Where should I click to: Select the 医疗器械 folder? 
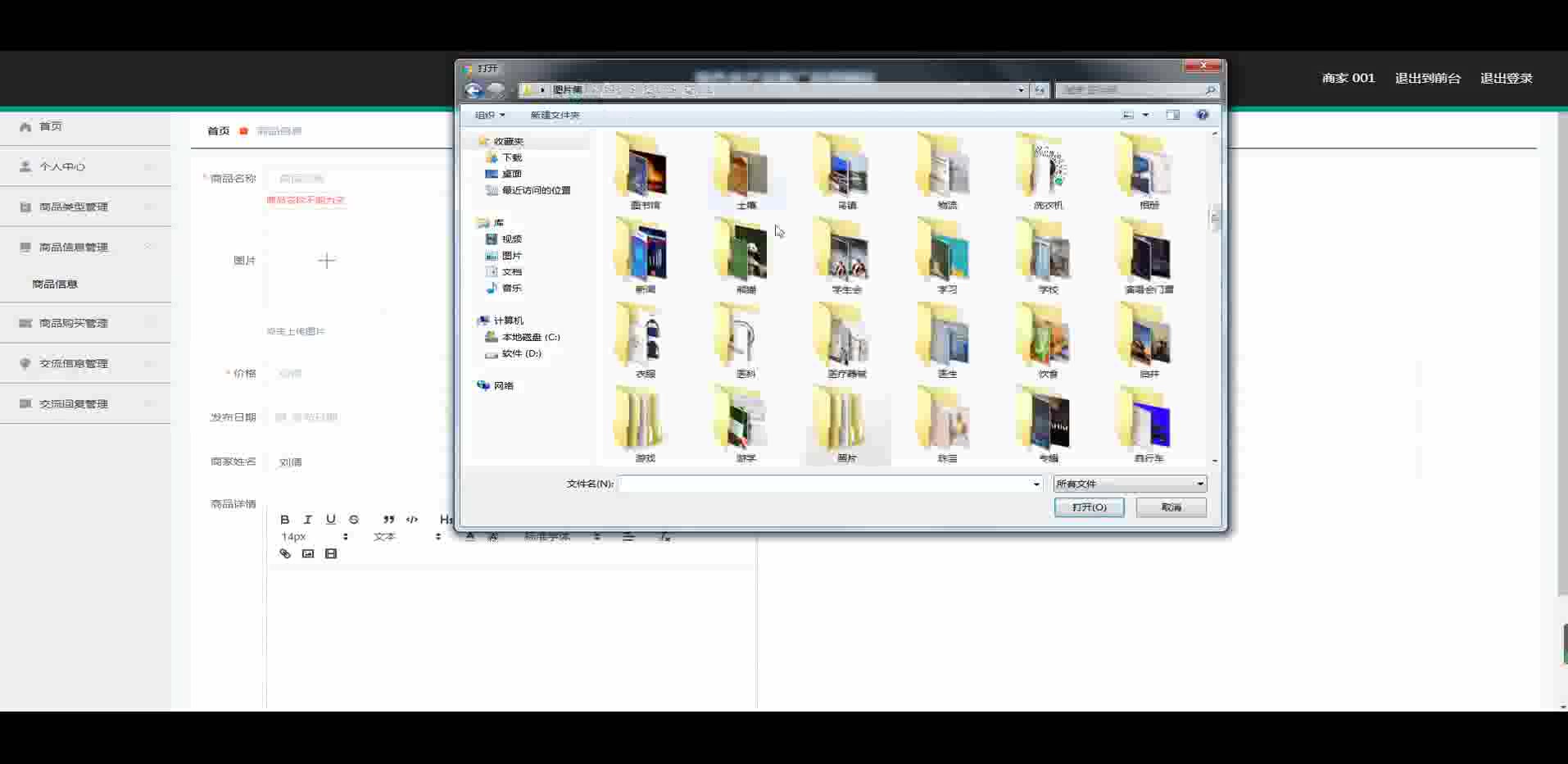click(846, 340)
